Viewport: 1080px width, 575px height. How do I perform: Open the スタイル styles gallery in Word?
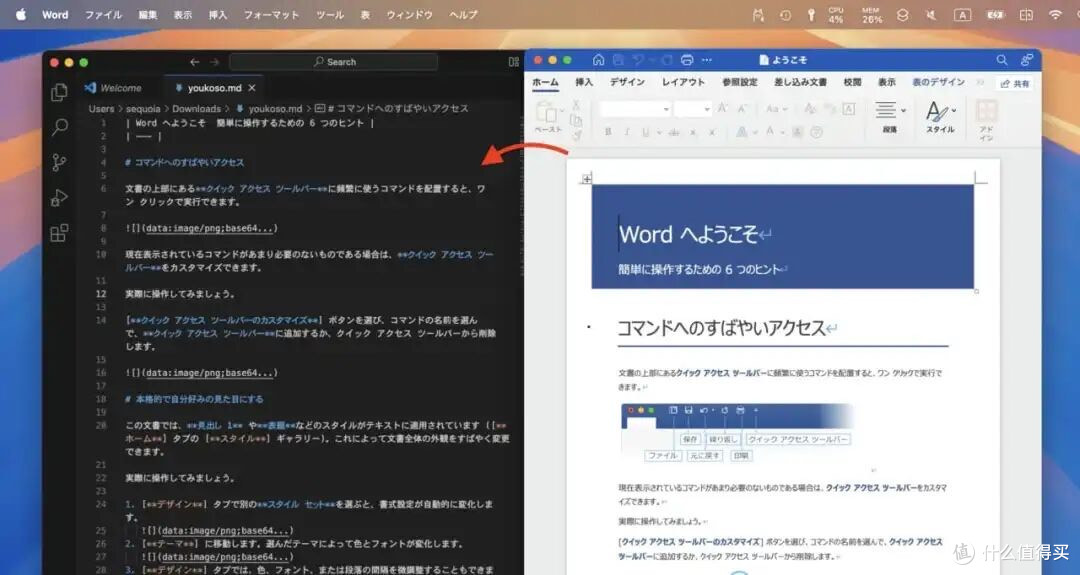[941, 117]
